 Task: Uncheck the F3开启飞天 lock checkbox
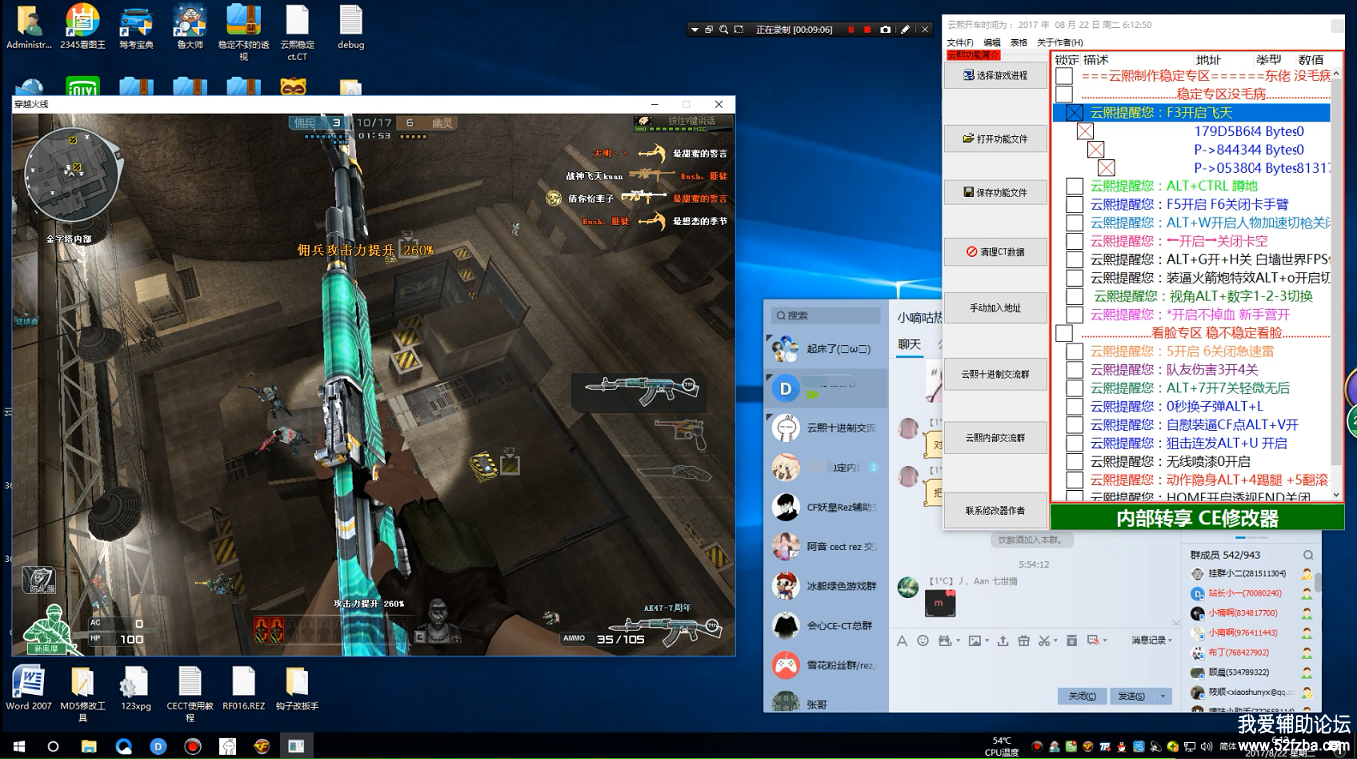point(1074,113)
